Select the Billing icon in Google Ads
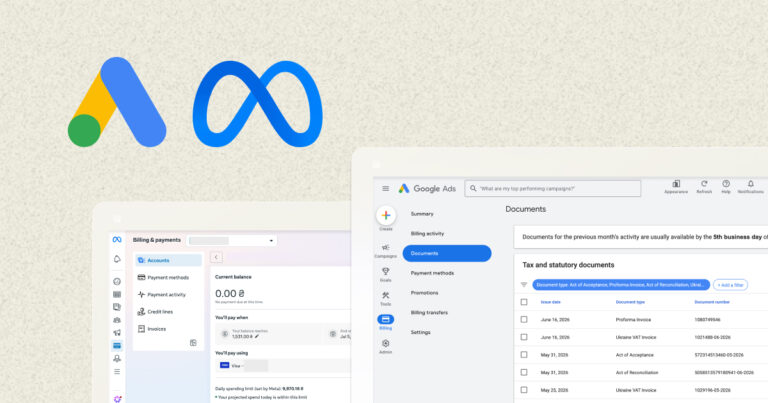Viewport: 768px width, 403px height. pyautogui.click(x=385, y=320)
